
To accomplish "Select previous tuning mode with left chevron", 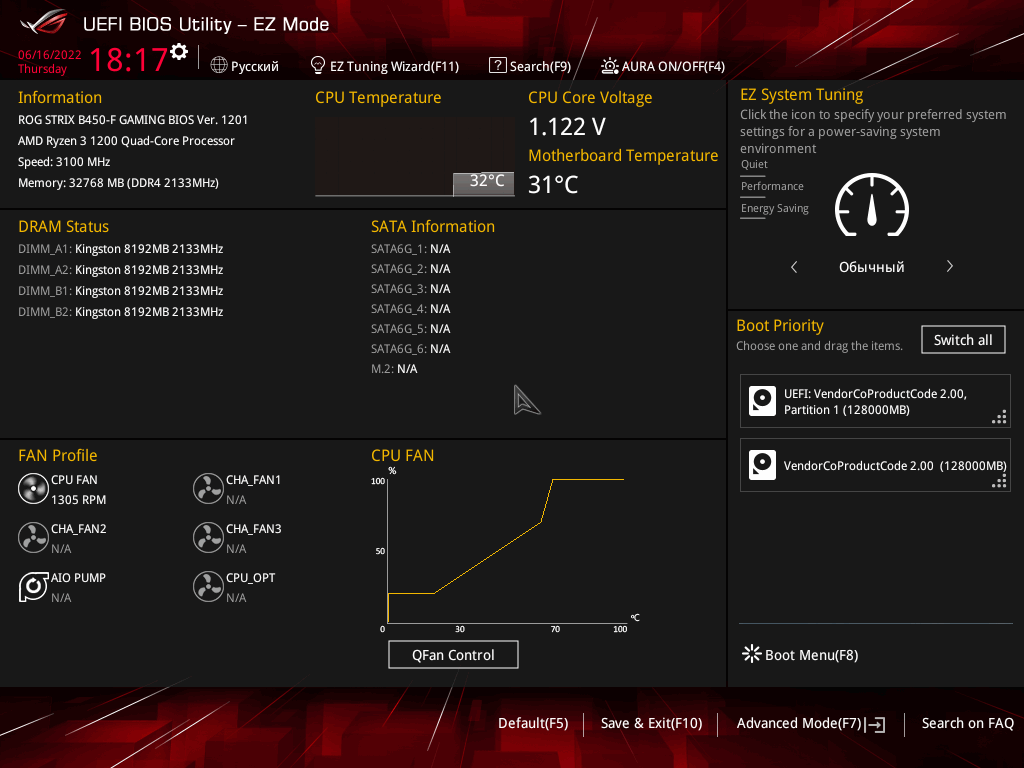I will (794, 266).
